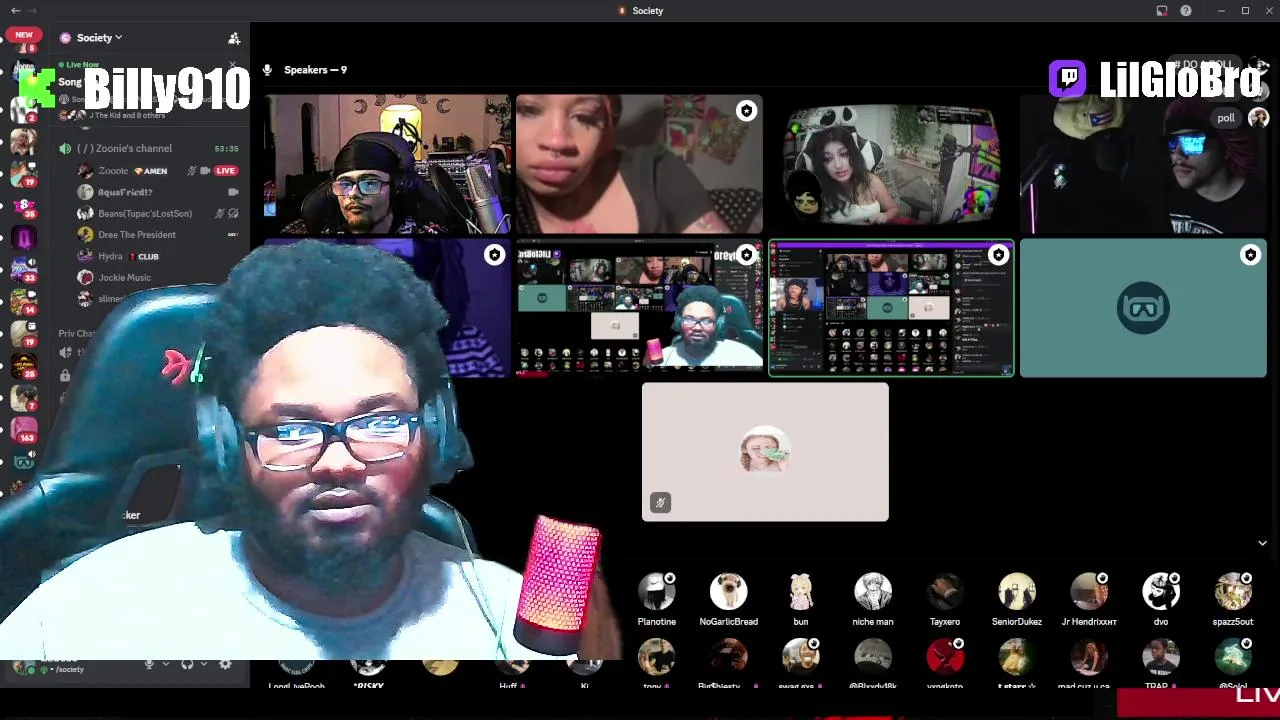Screen dimensions: 1280x720
Task: Click muted microphone icon on beige tile
Action: point(660,503)
